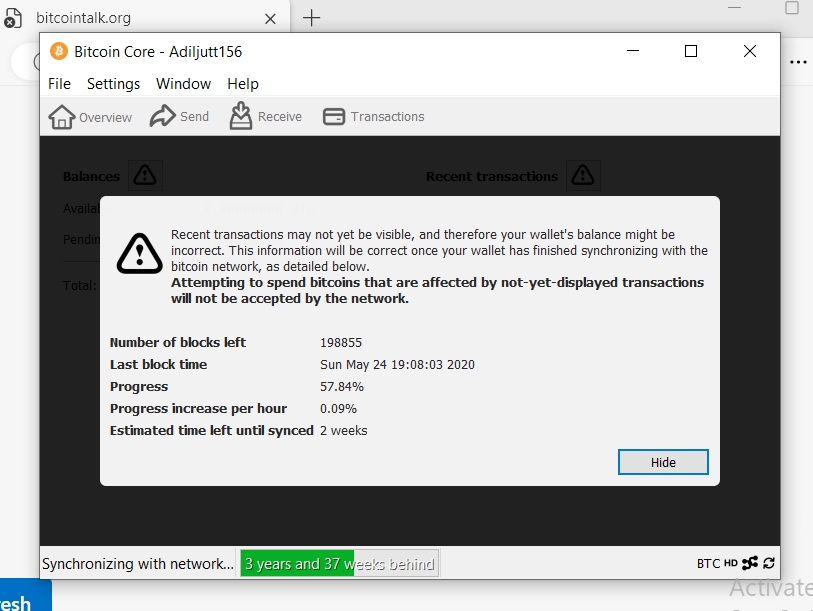Select the bitcointalk.org browser tab
This screenshot has width=813, height=611.
tap(145, 18)
